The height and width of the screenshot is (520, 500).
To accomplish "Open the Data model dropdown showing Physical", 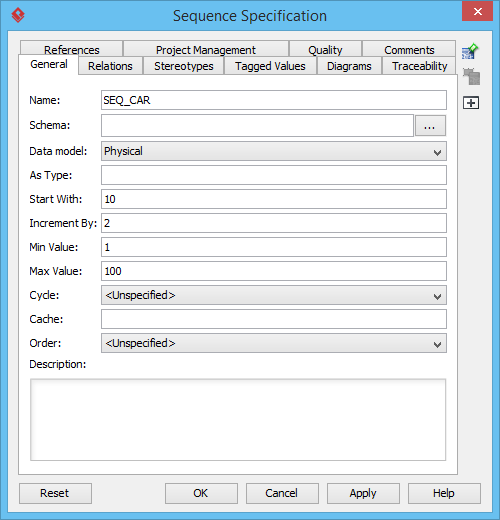I will coord(274,151).
